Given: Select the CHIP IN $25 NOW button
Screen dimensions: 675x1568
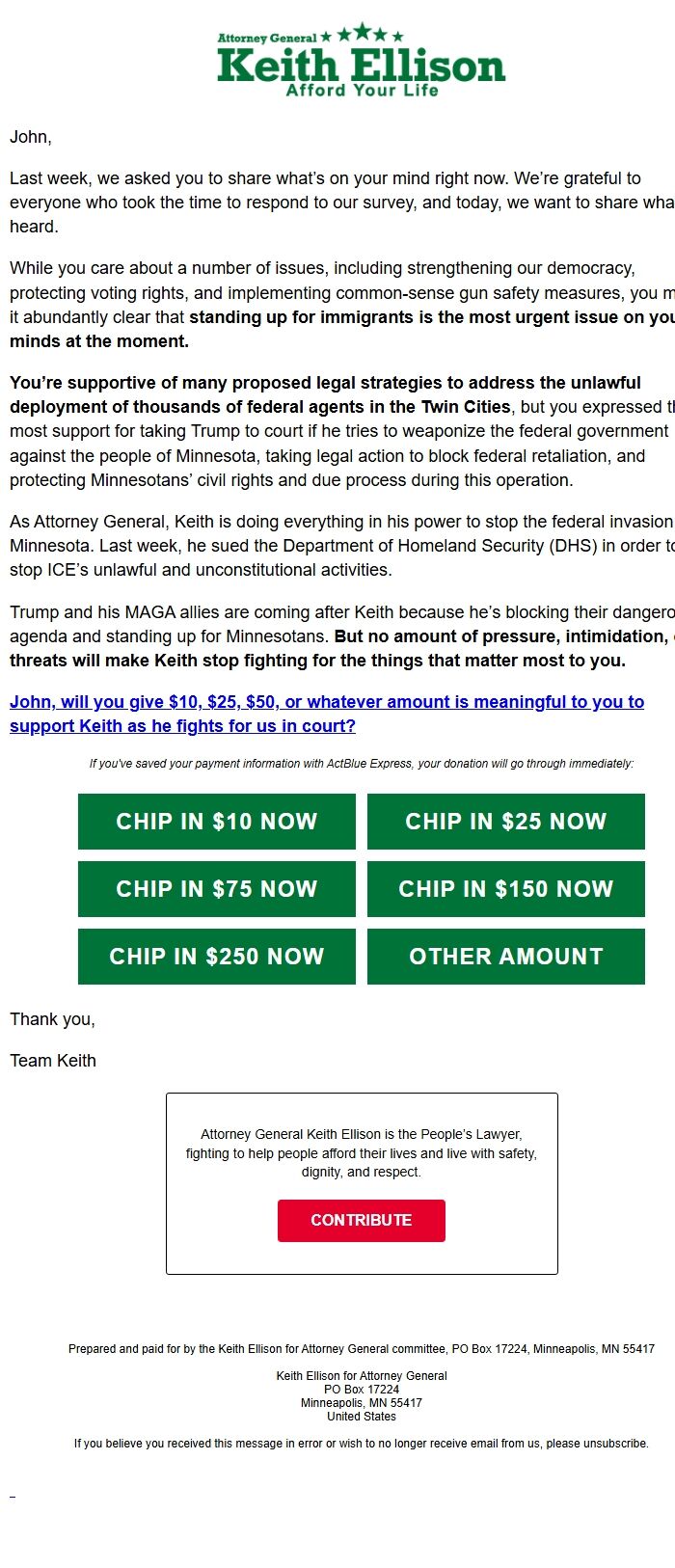Looking at the screenshot, I should click(505, 821).
